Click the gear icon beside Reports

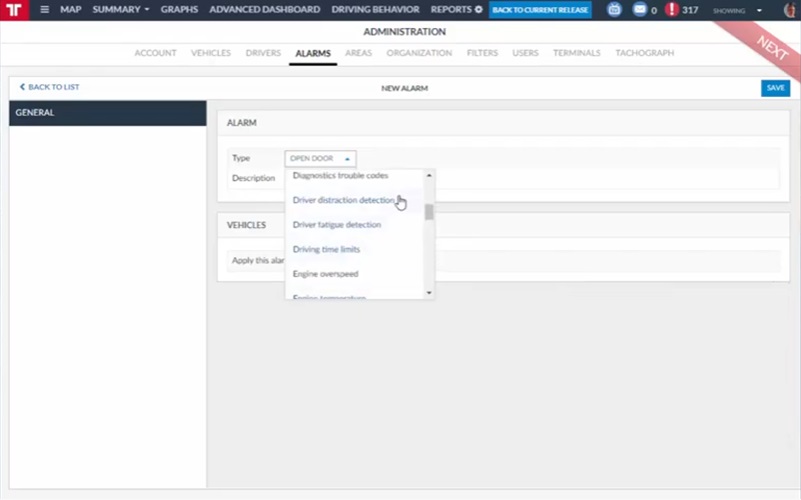point(478,10)
